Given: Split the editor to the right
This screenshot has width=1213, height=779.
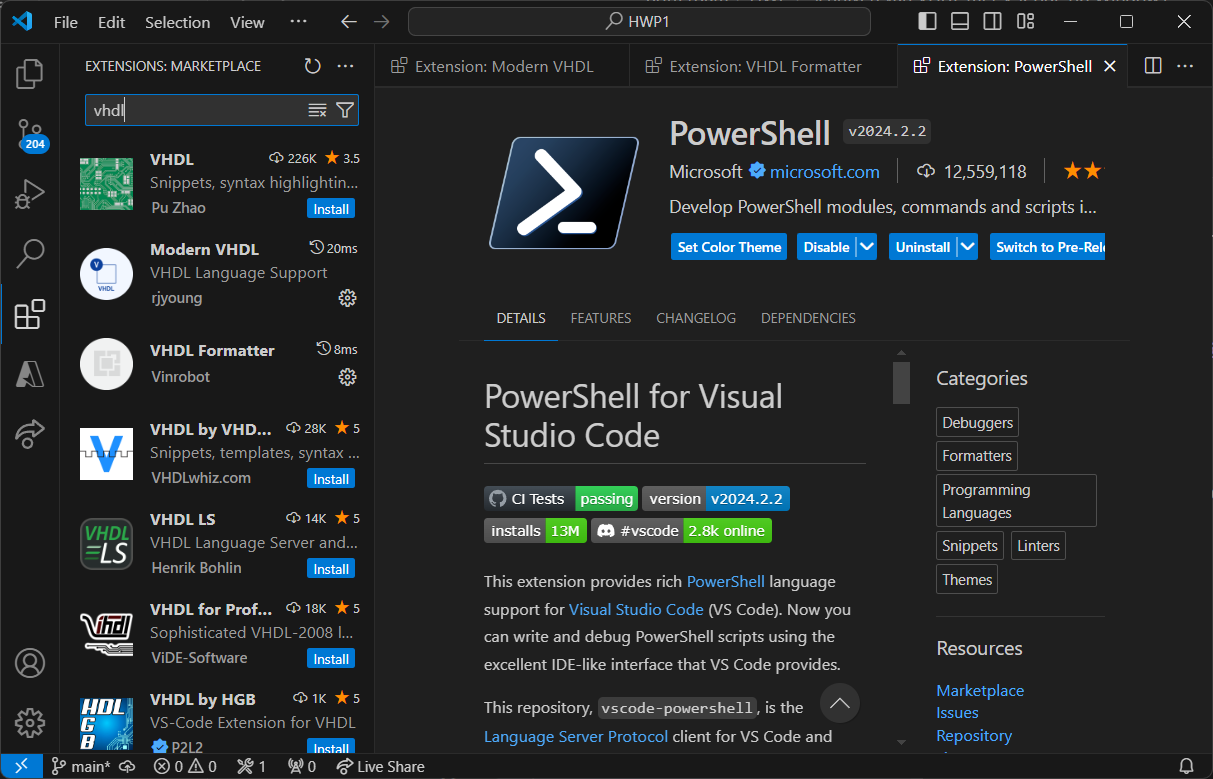Looking at the screenshot, I should coord(1153,66).
